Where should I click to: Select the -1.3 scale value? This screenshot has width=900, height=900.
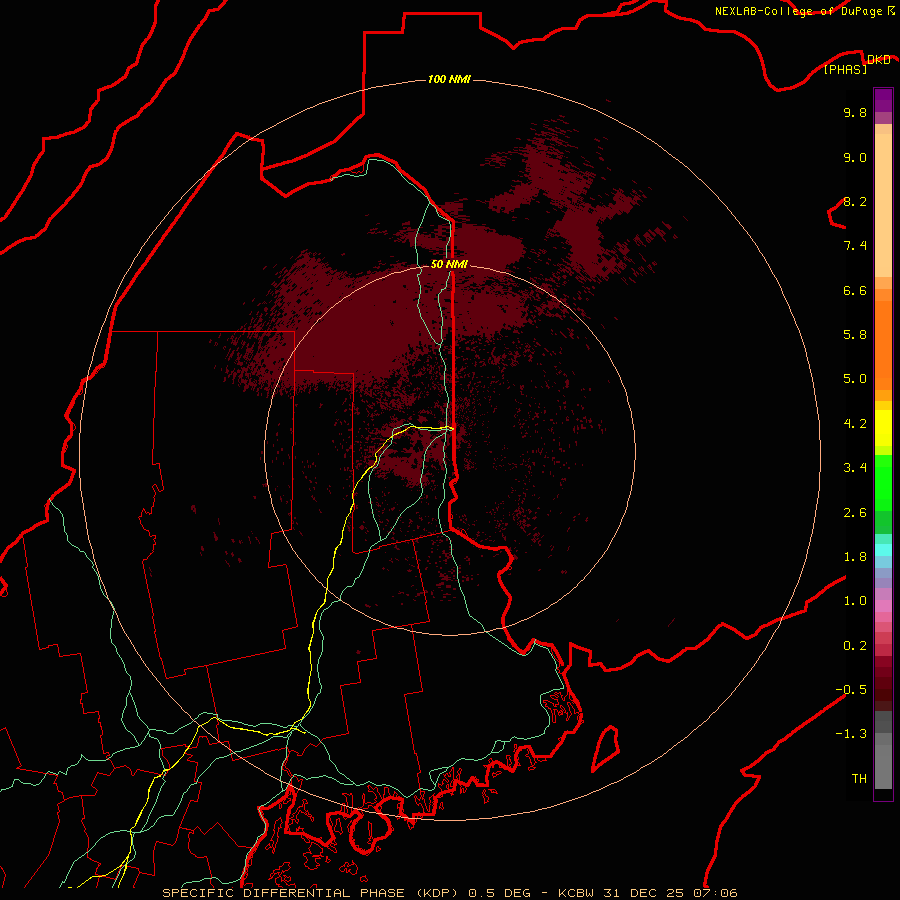coord(851,734)
